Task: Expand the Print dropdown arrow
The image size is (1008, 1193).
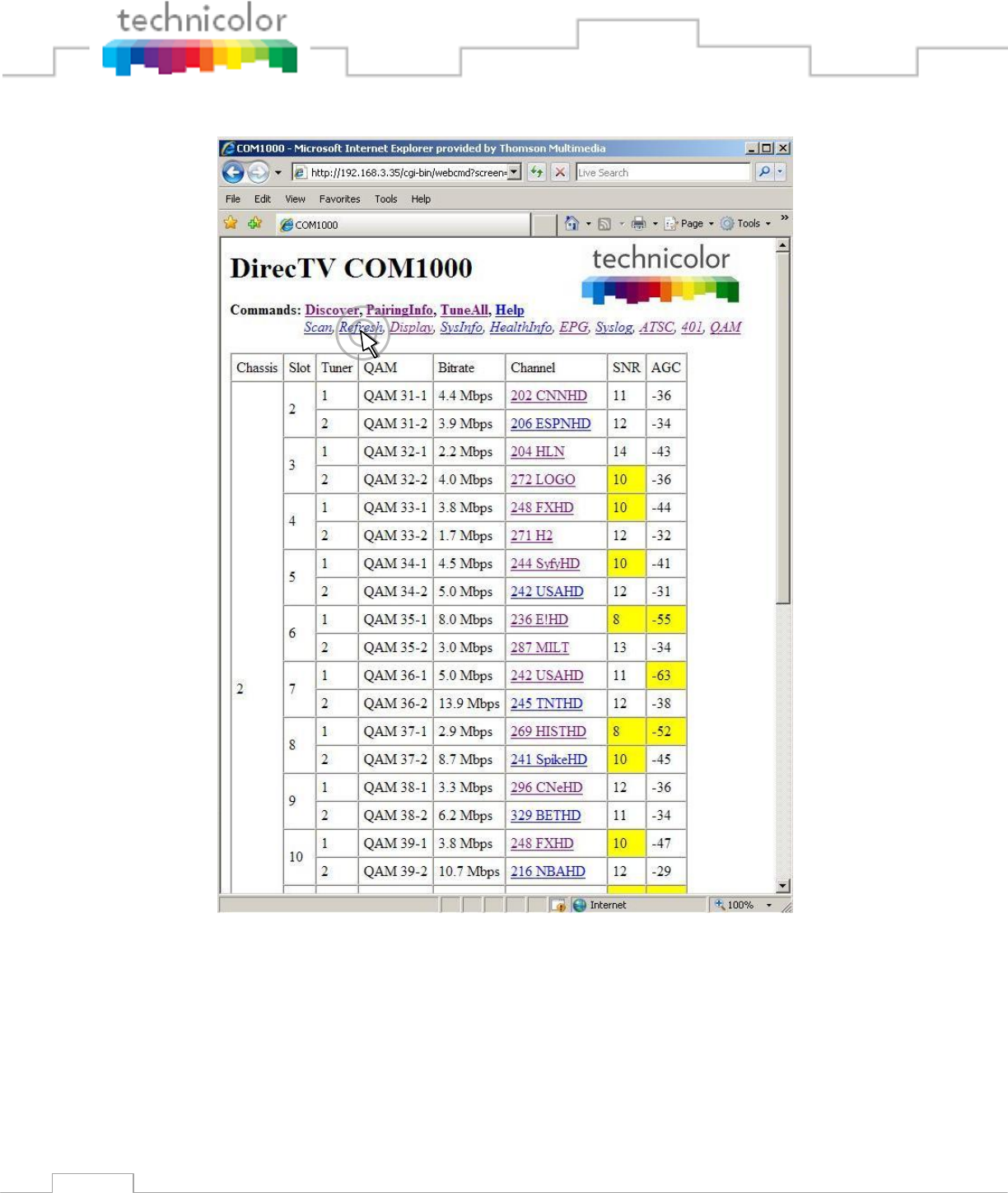Action: (655, 224)
